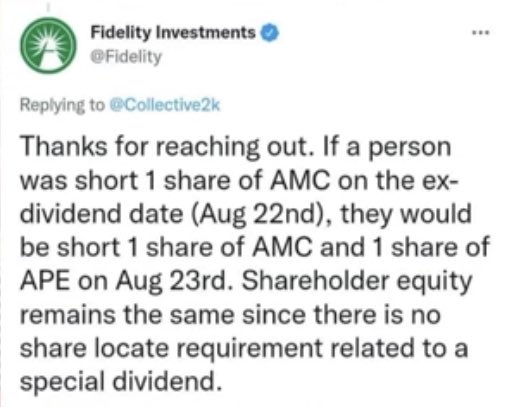The width and height of the screenshot is (505, 407).
Task: Open the @Collective2k mention link
Action: click(x=164, y=105)
